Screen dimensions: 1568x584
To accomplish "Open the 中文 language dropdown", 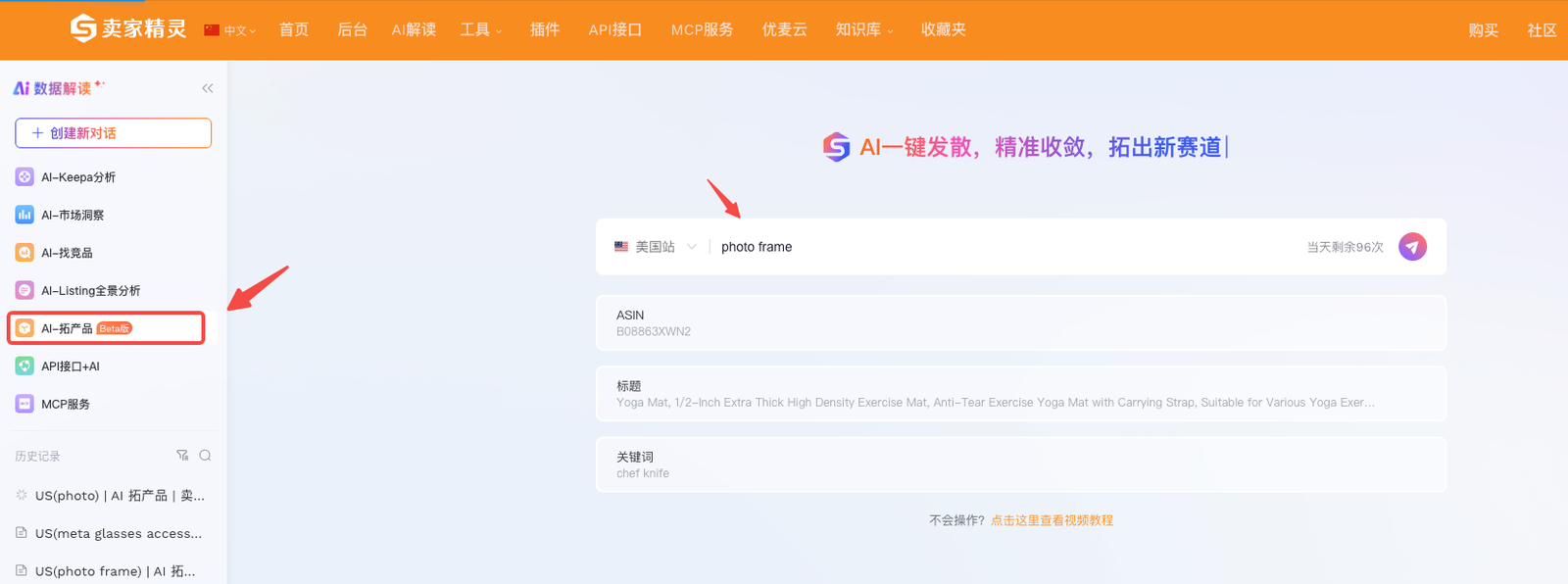I will [230, 30].
